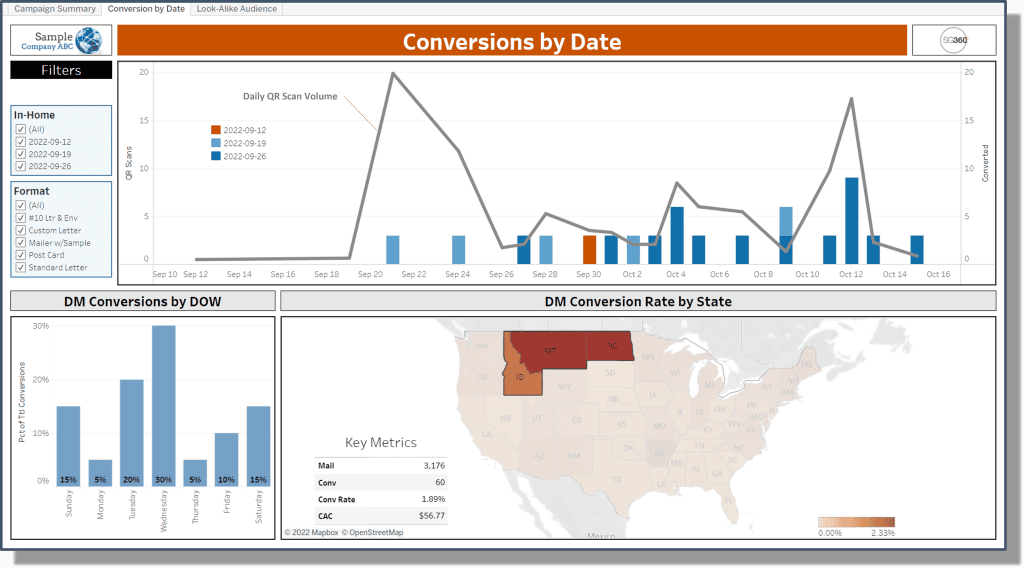Viewport: 1024px width, 568px height.
Task: Click the 2.33% legend maximum label
Action: click(x=882, y=533)
